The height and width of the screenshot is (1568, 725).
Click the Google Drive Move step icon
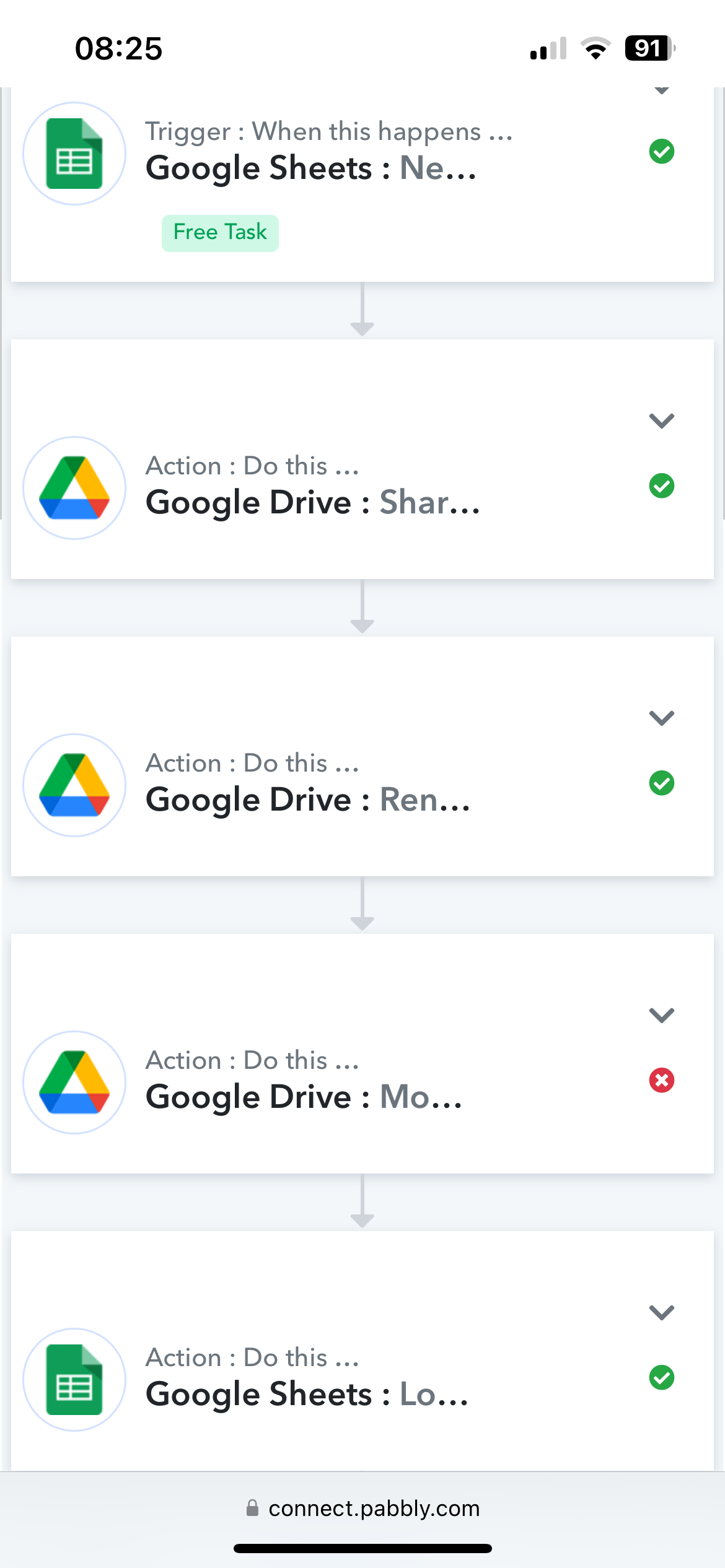pos(74,1082)
